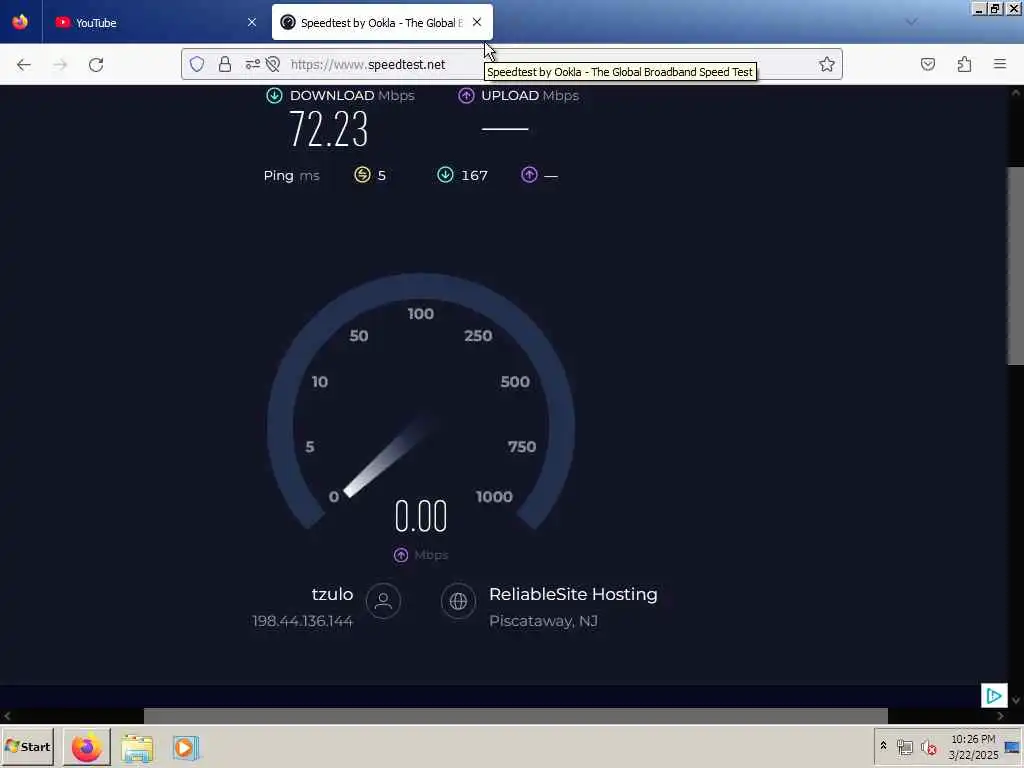Select the Speedtest by Ookla tab
The height and width of the screenshot is (768, 1024).
[x=382, y=22]
